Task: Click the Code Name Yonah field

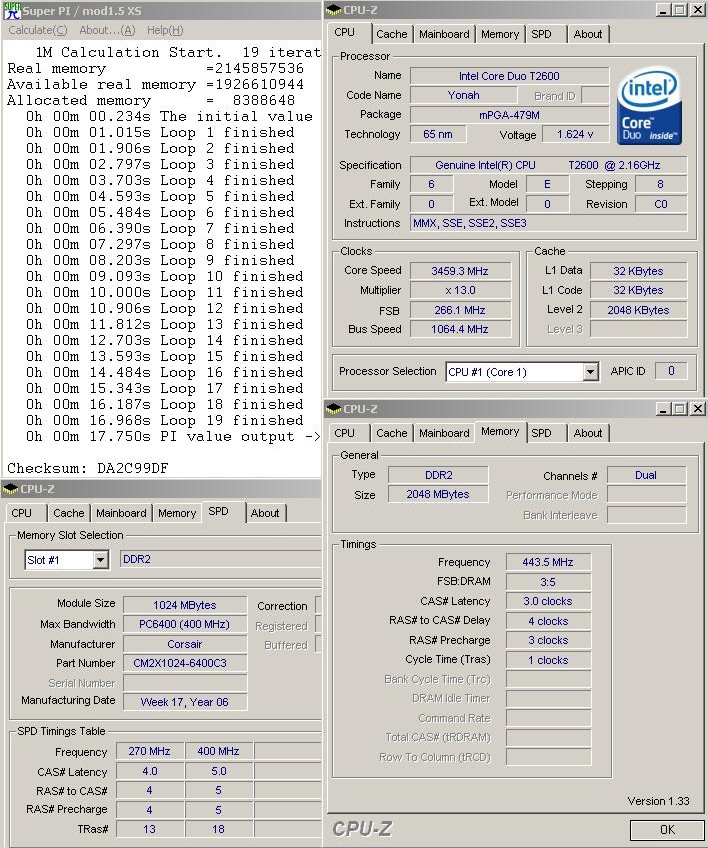Action: (464, 96)
